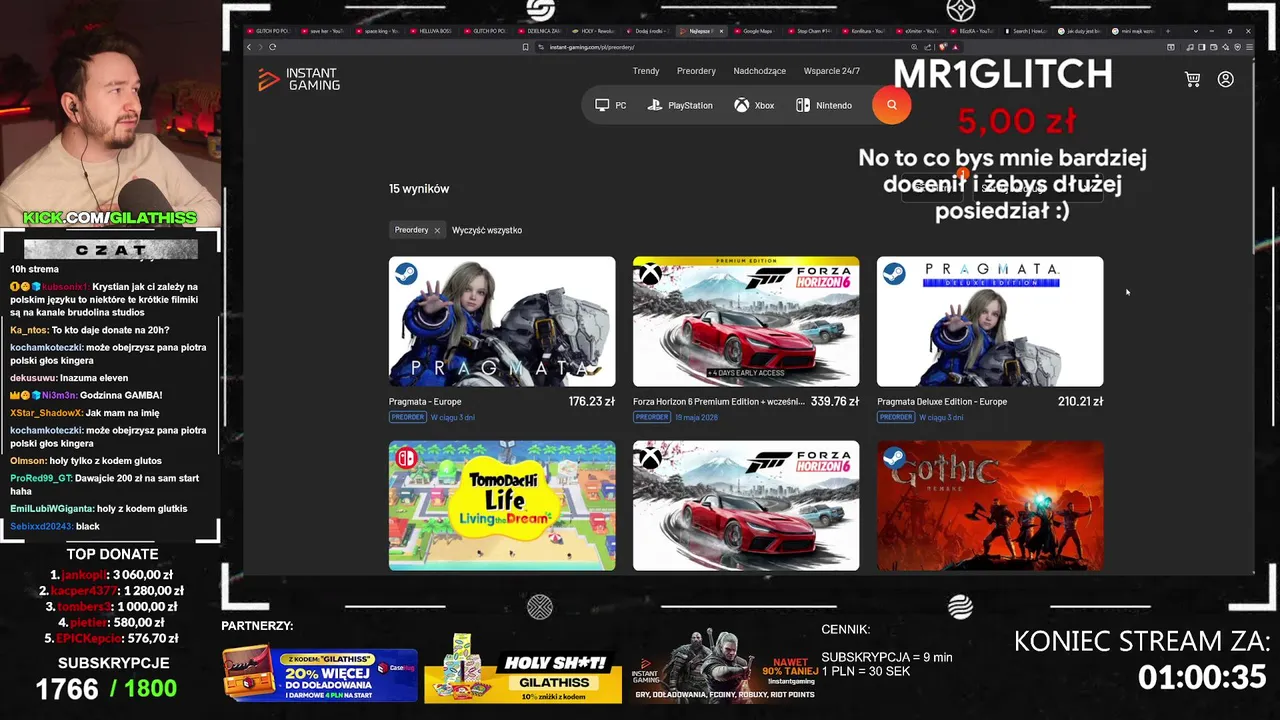Click the Instant Gaming logo
This screenshot has height=720, width=1280.
(x=299, y=79)
